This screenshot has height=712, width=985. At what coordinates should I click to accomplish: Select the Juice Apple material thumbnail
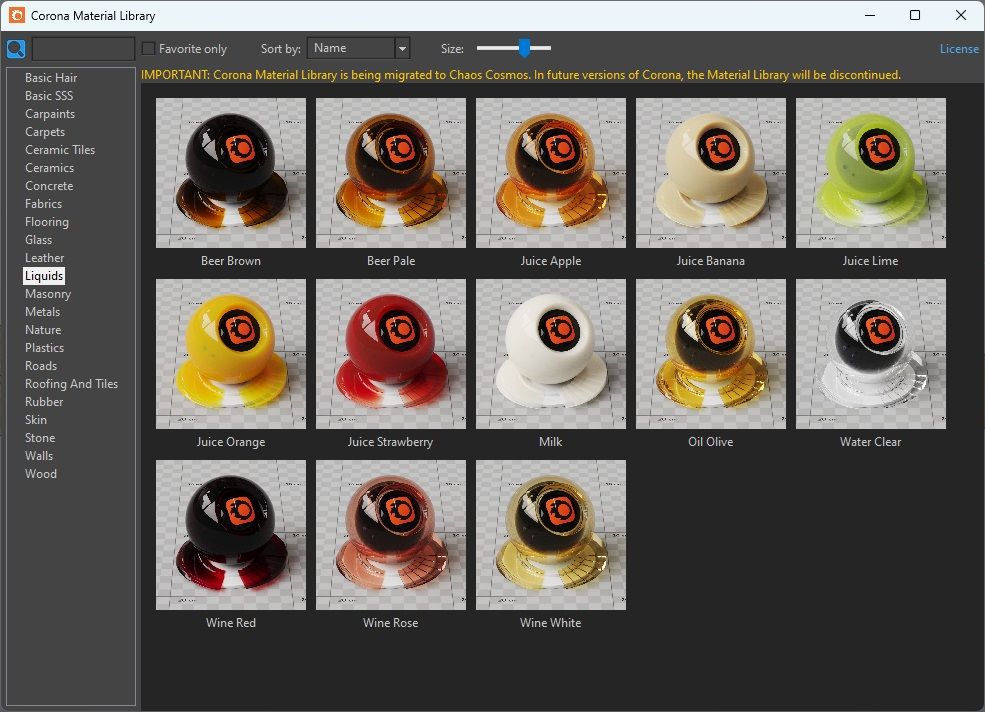tap(551, 173)
